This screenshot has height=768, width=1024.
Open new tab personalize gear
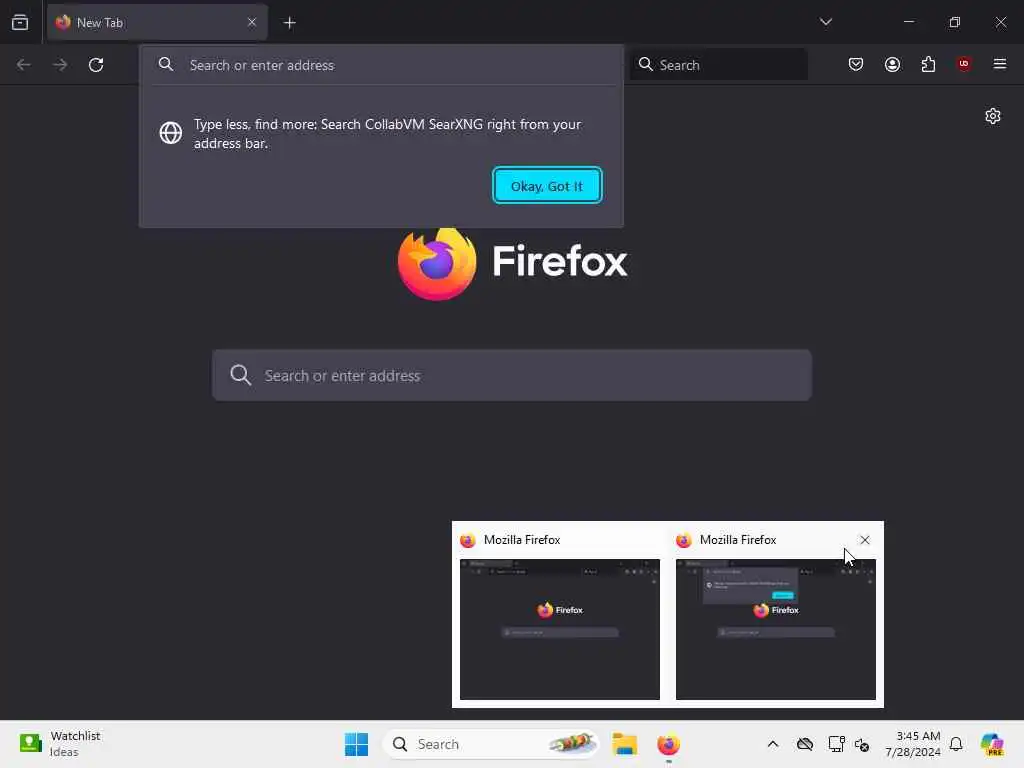click(x=993, y=116)
